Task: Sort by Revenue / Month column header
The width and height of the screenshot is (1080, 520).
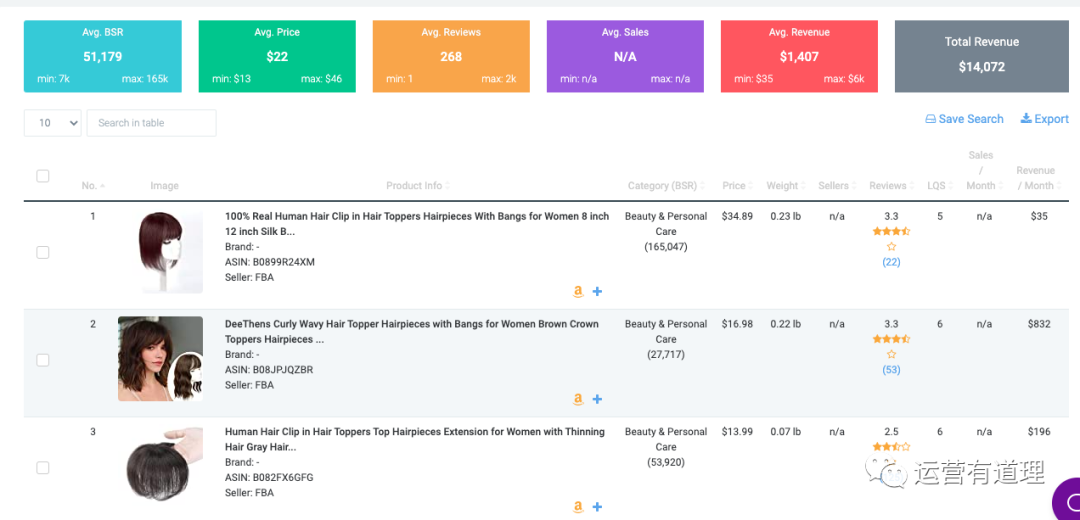Action: 1035,178
